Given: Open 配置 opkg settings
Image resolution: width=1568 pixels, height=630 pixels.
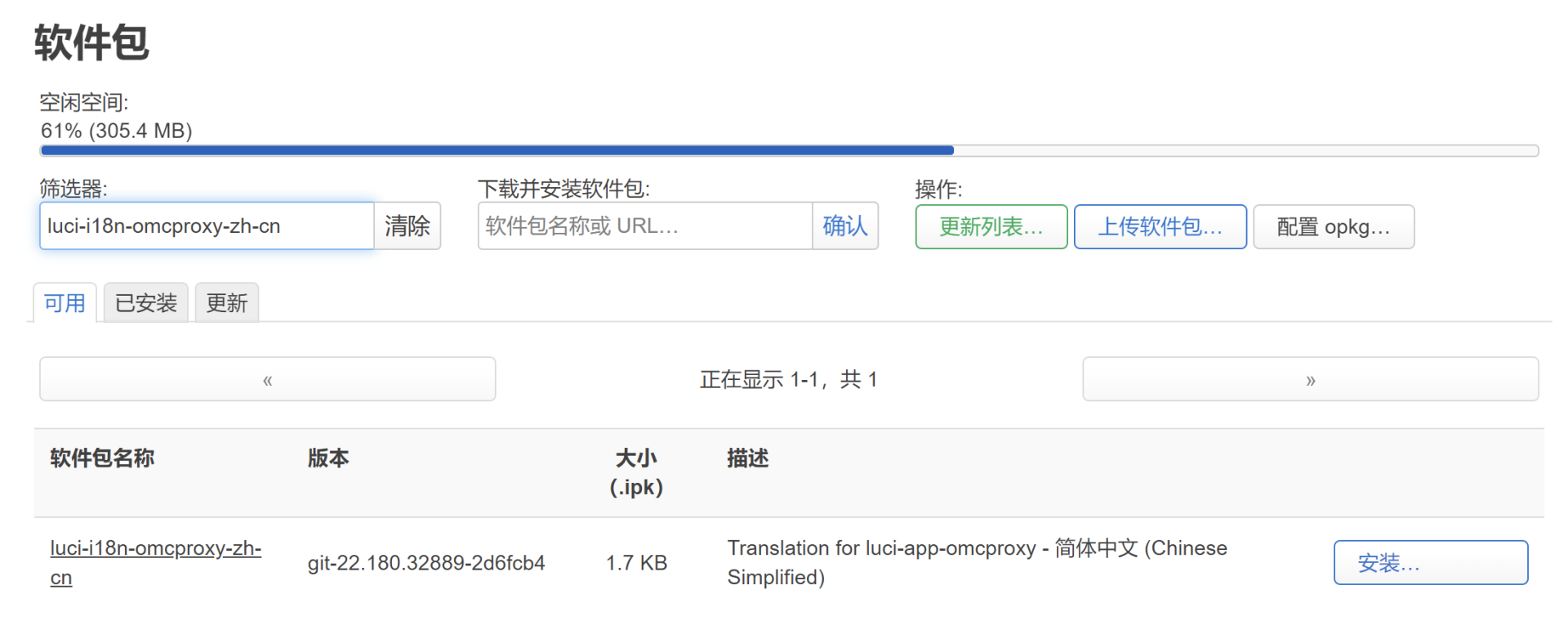Looking at the screenshot, I should coord(1333,227).
